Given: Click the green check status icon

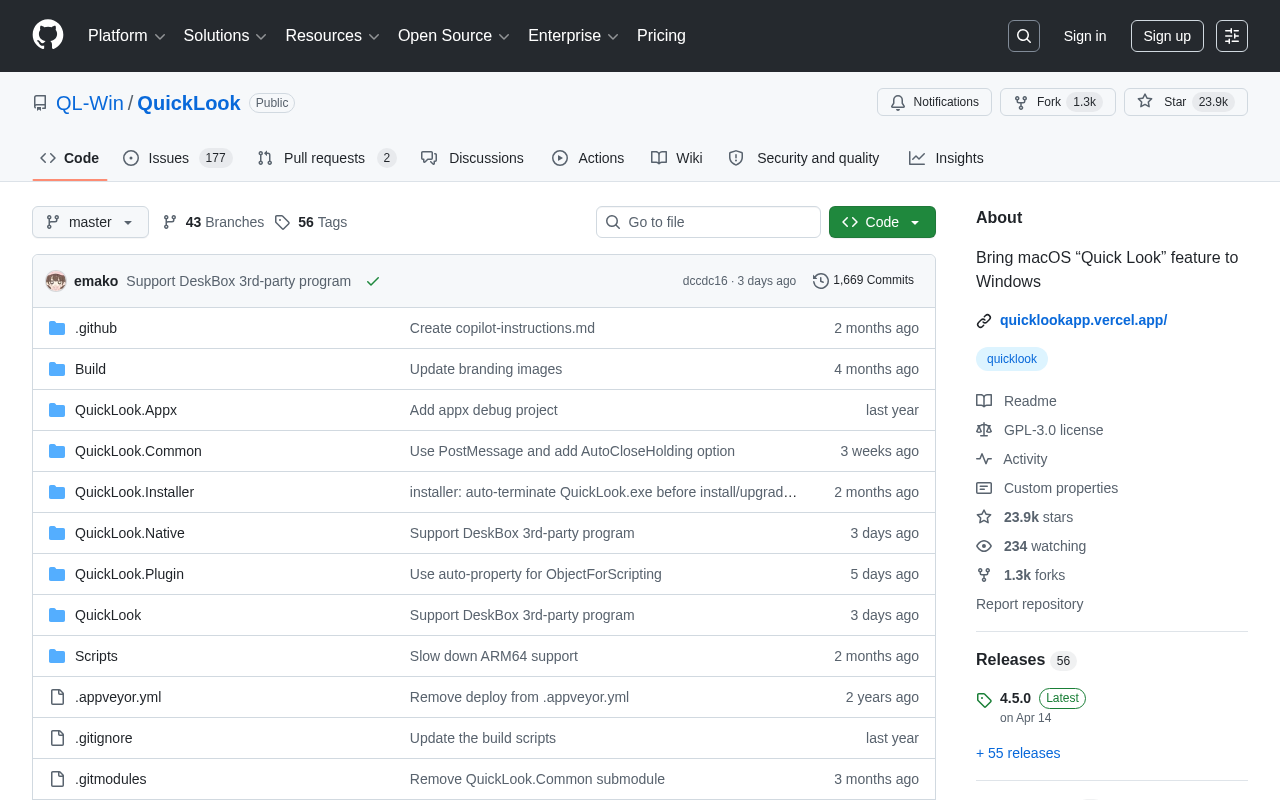Looking at the screenshot, I should 373,281.
